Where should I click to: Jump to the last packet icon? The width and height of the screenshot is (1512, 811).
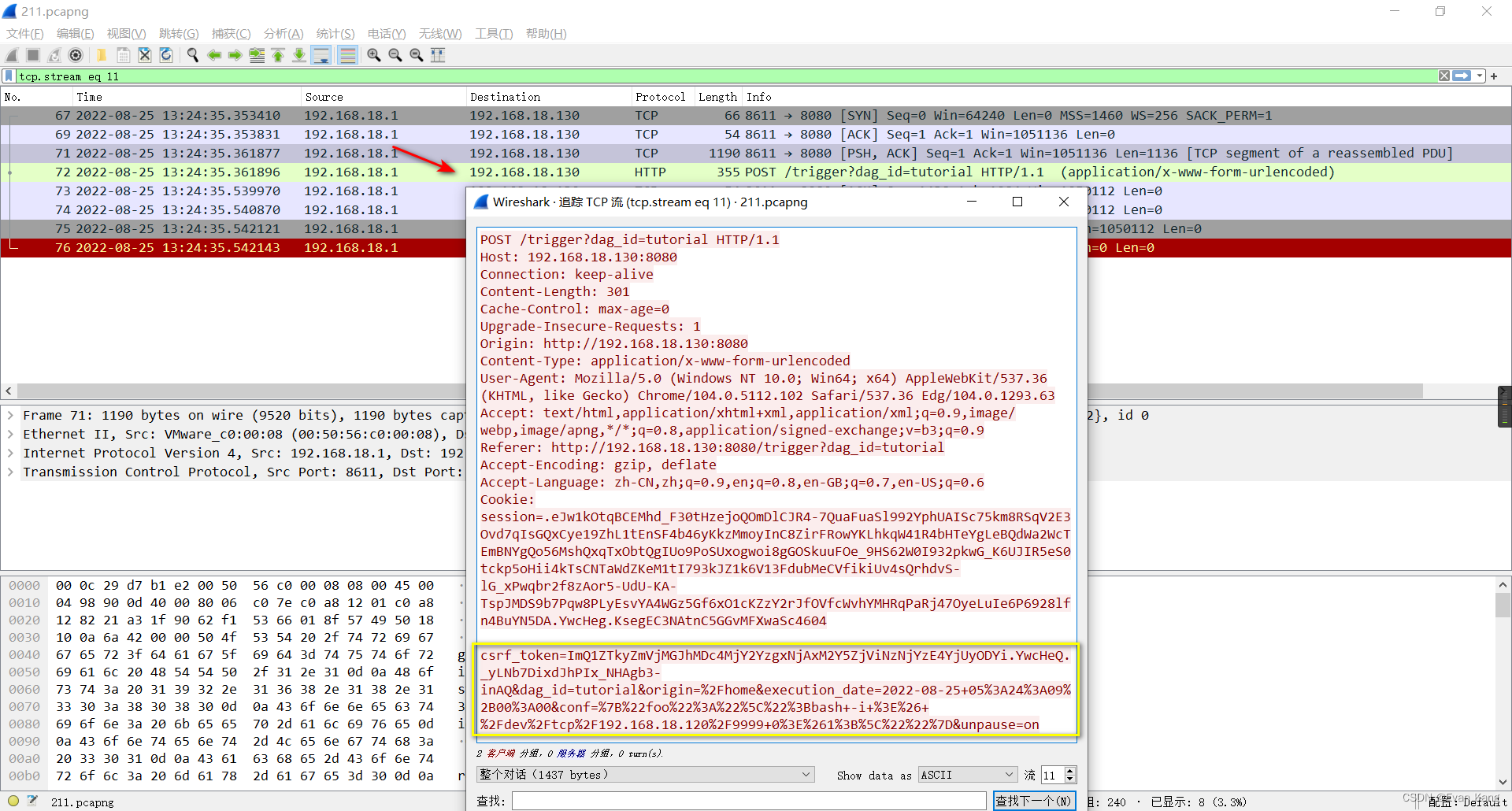click(299, 55)
